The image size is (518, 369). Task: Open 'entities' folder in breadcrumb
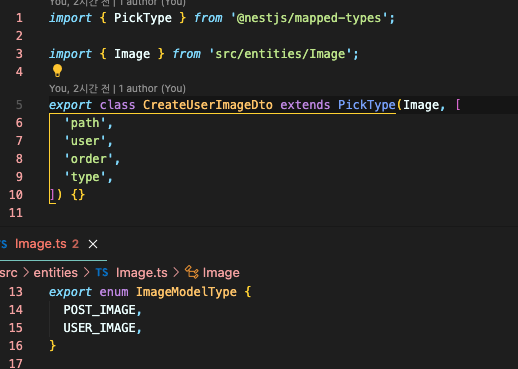[x=56, y=273]
